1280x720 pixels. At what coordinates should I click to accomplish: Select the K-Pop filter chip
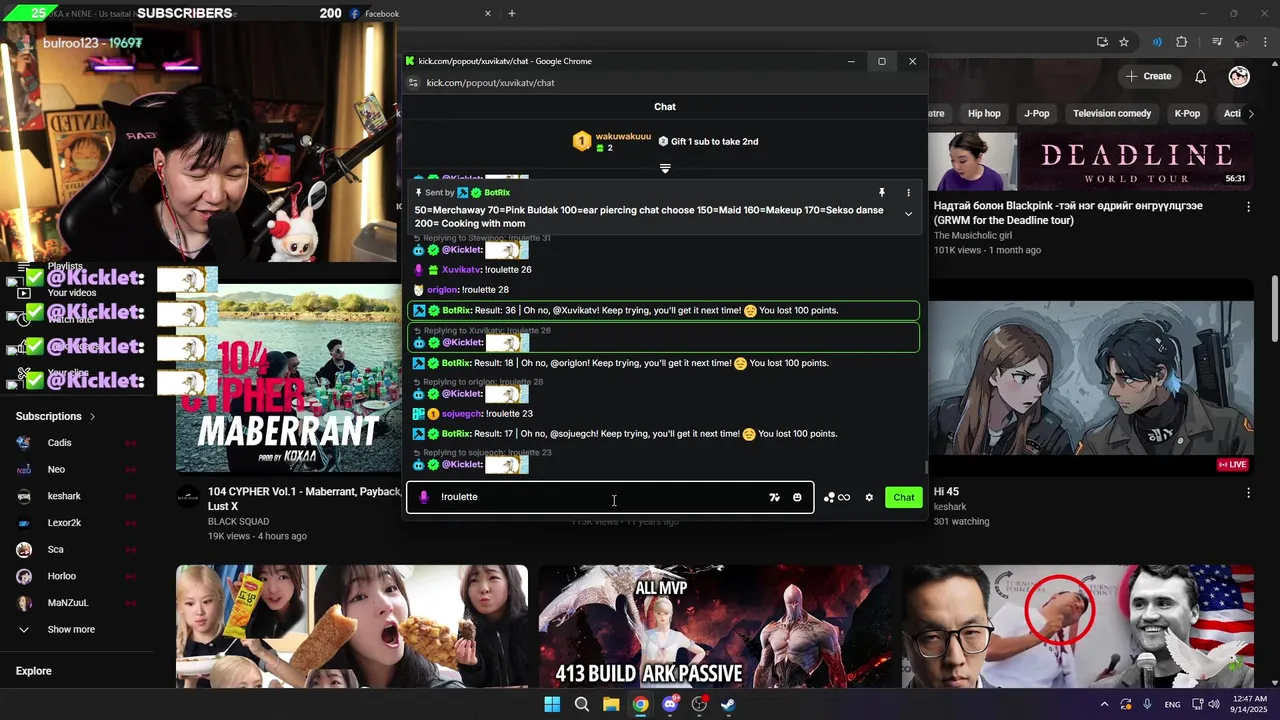[1187, 113]
